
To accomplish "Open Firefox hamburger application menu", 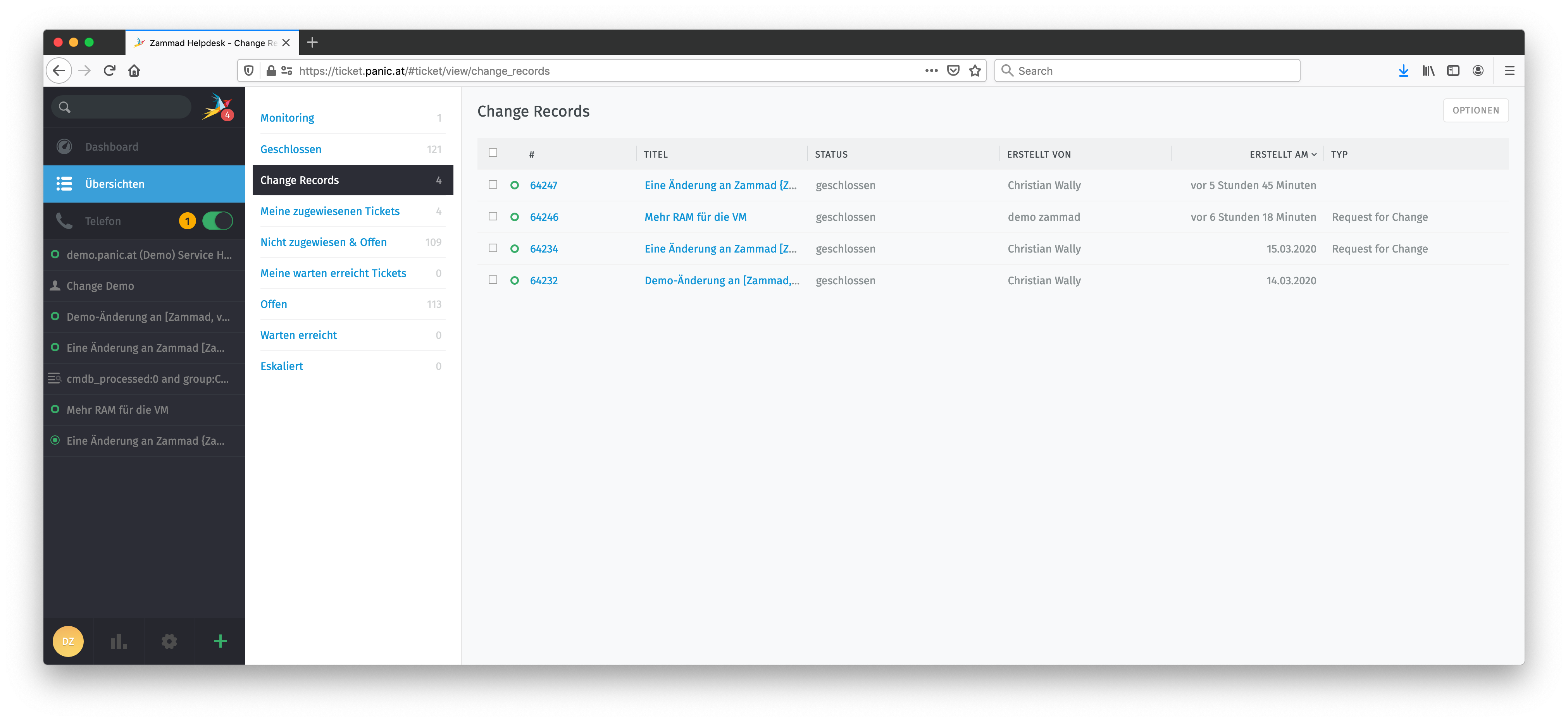I will [x=1509, y=70].
